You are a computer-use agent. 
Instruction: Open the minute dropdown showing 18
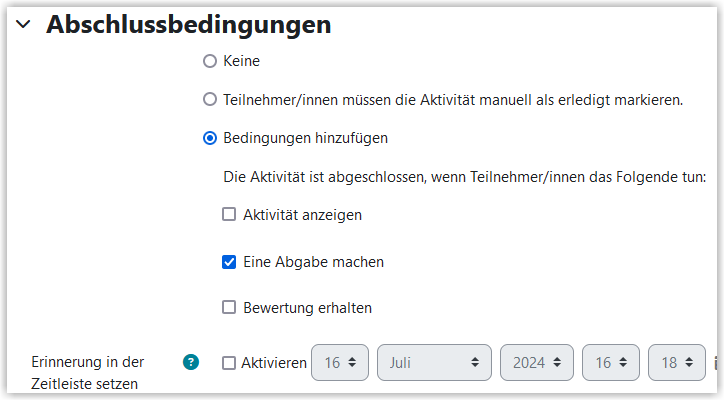(677, 363)
